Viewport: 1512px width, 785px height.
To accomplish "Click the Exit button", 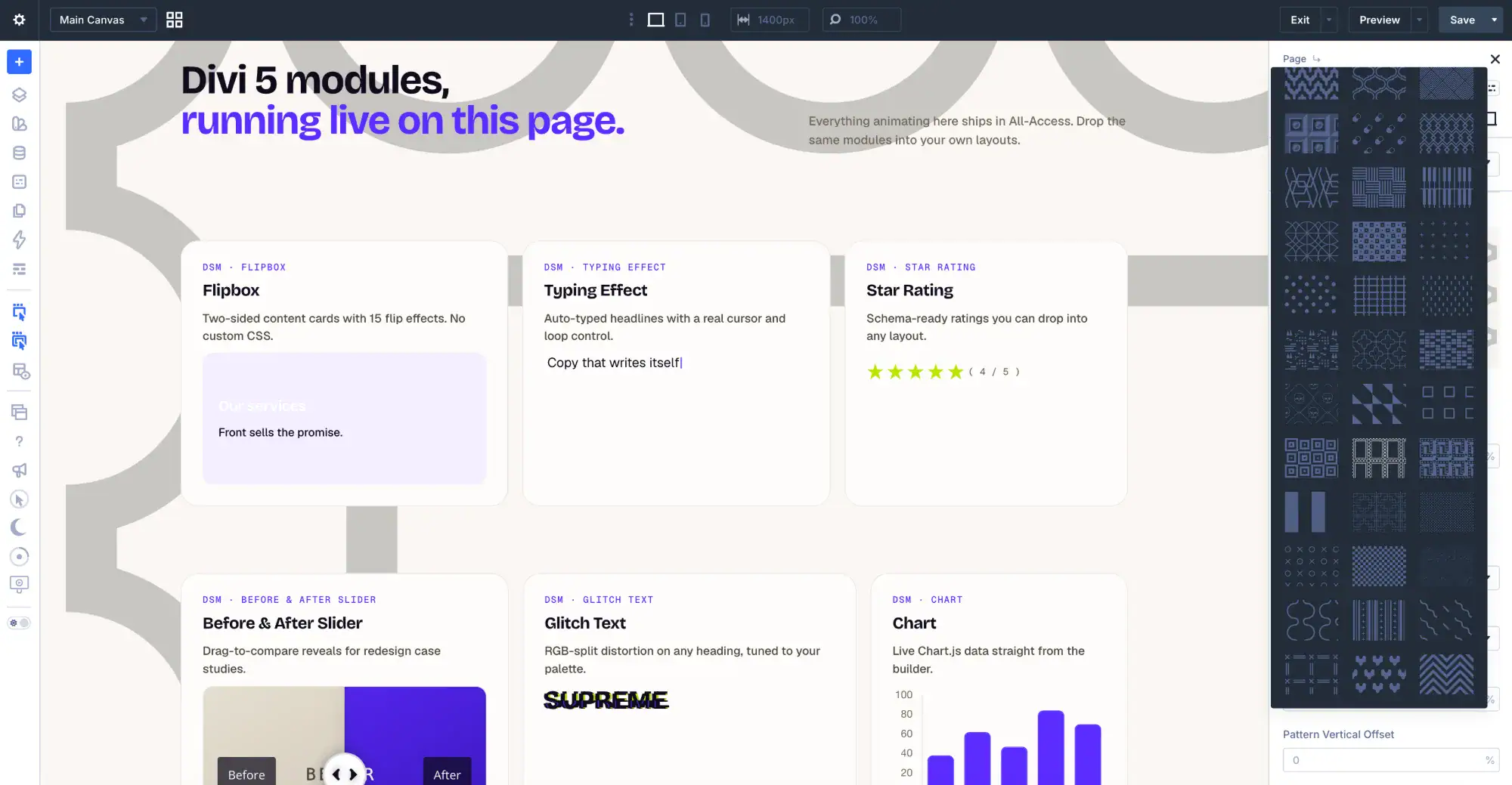I will click(x=1300, y=20).
